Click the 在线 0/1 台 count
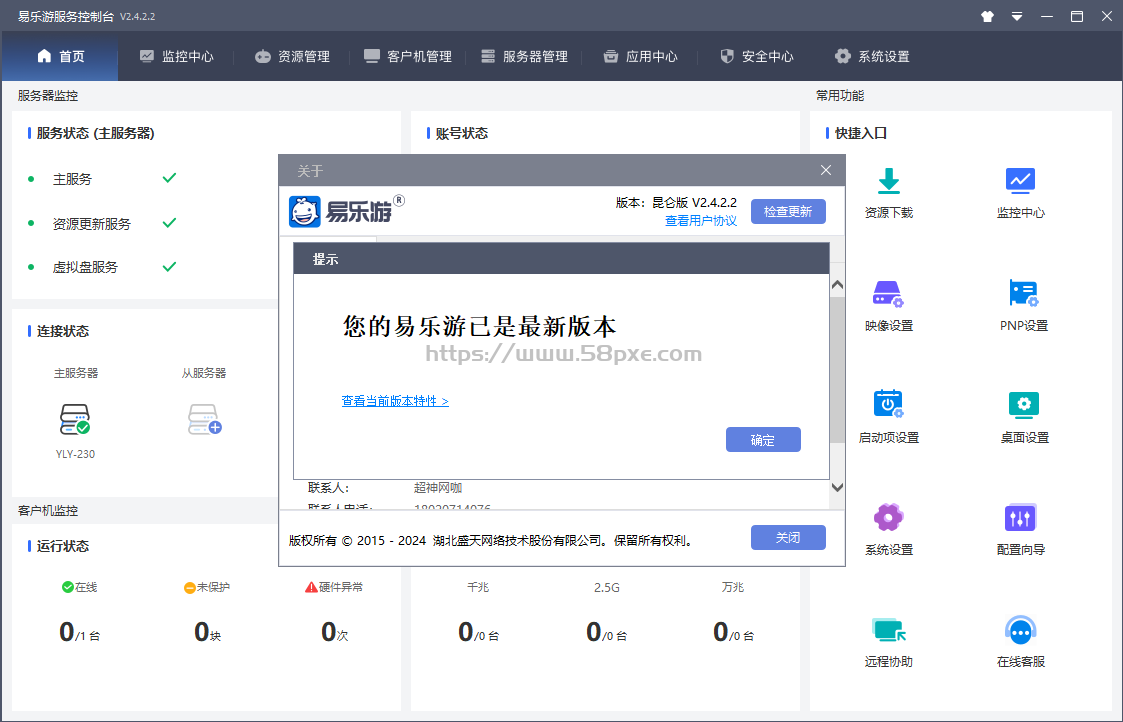The width and height of the screenshot is (1123, 722). pyautogui.click(x=79, y=632)
